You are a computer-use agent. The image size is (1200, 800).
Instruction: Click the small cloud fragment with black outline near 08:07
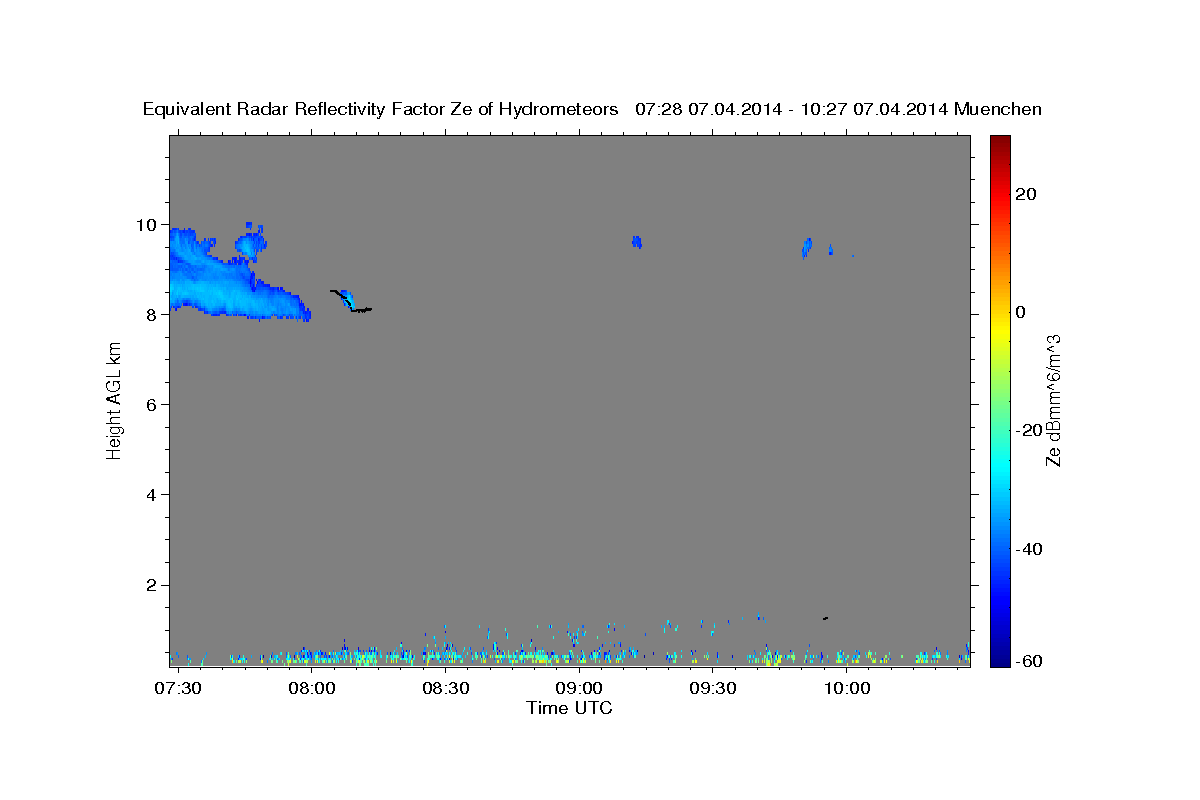click(x=349, y=300)
